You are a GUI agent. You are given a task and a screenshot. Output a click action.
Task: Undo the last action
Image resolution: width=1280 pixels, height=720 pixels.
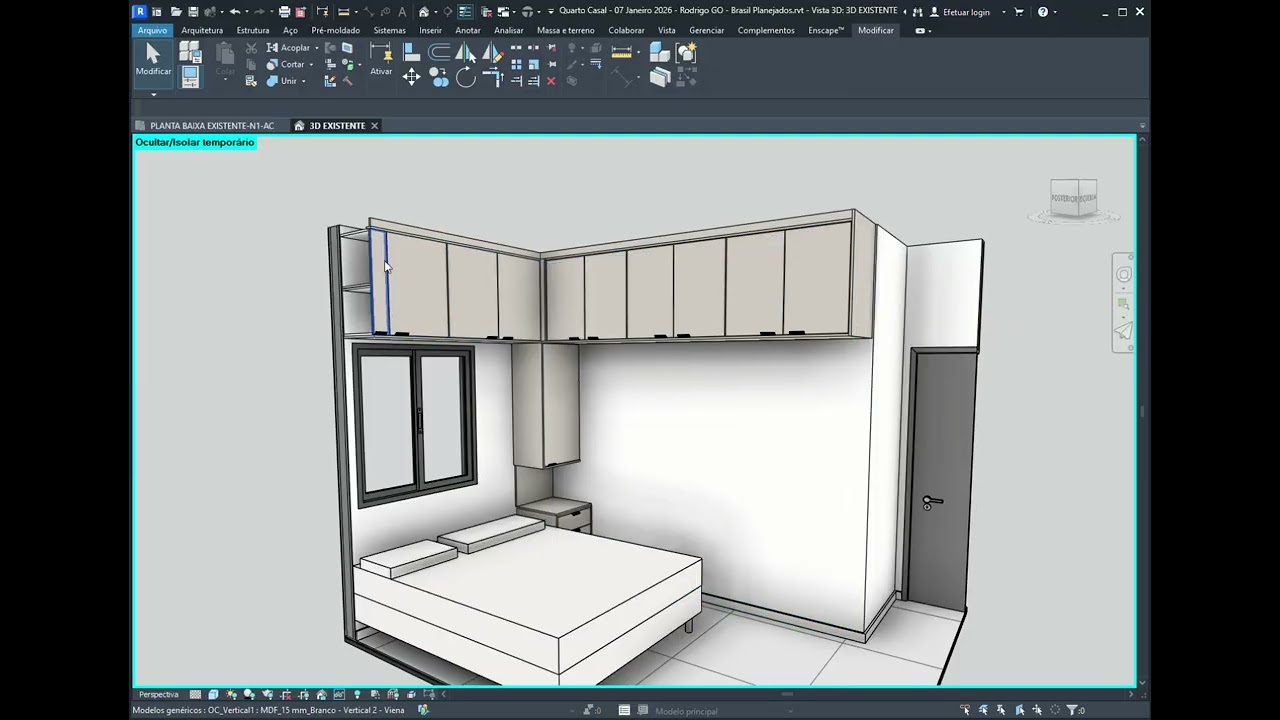pos(235,12)
